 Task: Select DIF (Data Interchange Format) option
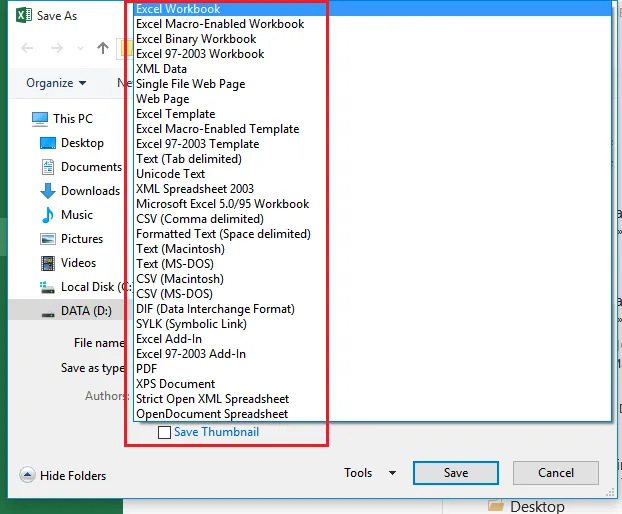pyautogui.click(x=372, y=309)
